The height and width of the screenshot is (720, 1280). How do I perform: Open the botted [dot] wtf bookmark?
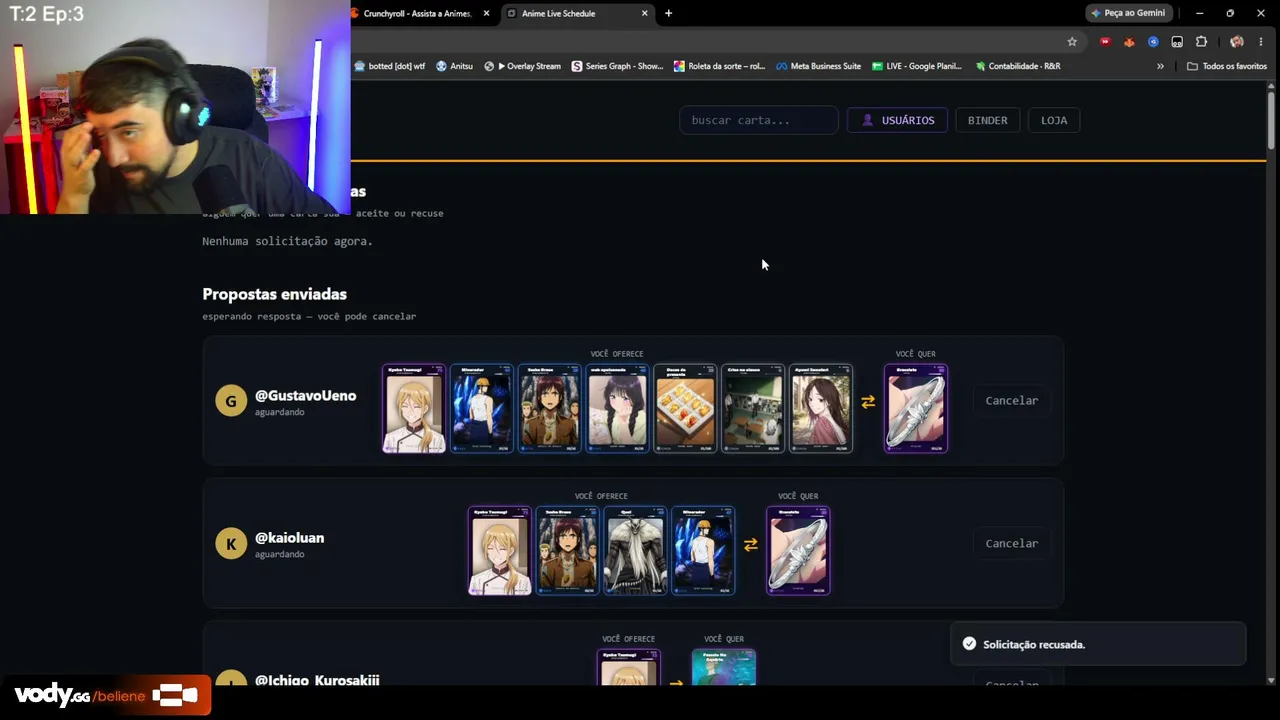pos(390,66)
